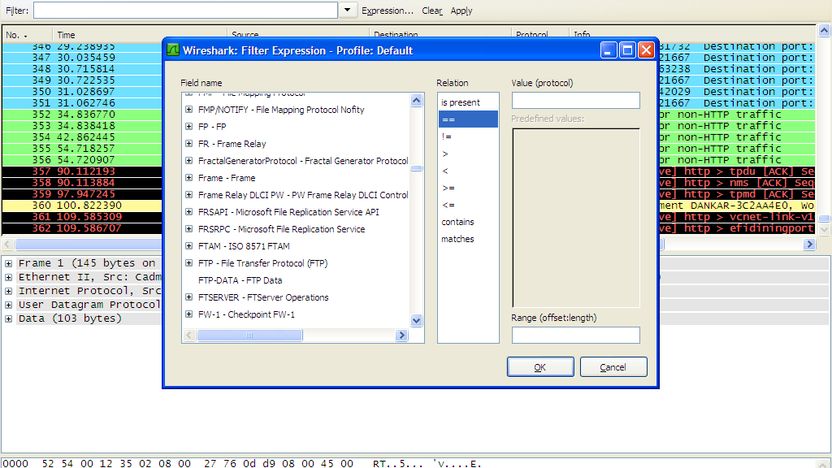Viewport: 832px width, 468px height.
Task: Sort packets by the Time column header
Action: pyautogui.click(x=140, y=35)
